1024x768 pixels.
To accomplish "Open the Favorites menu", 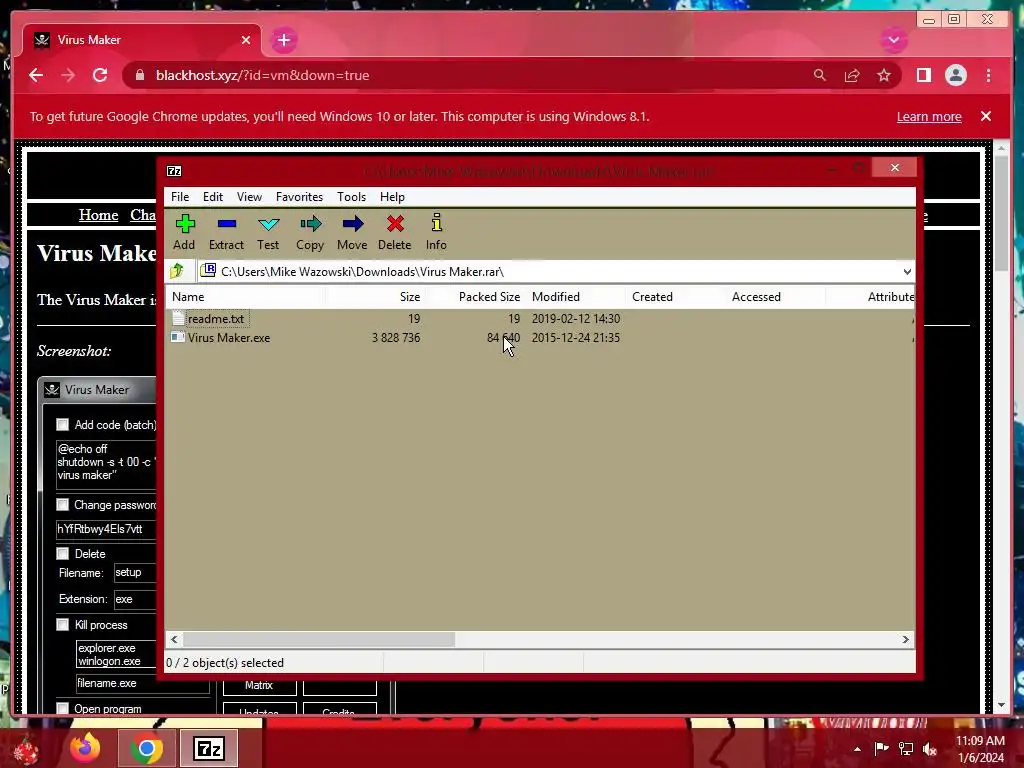I will (299, 197).
